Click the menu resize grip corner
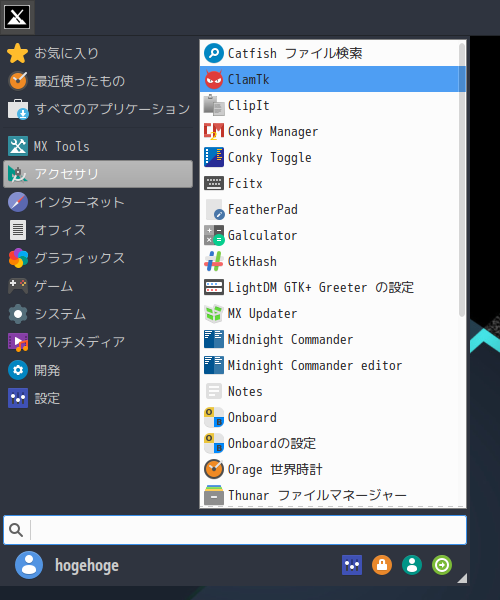The width and height of the screenshot is (500, 600). click(x=462, y=578)
